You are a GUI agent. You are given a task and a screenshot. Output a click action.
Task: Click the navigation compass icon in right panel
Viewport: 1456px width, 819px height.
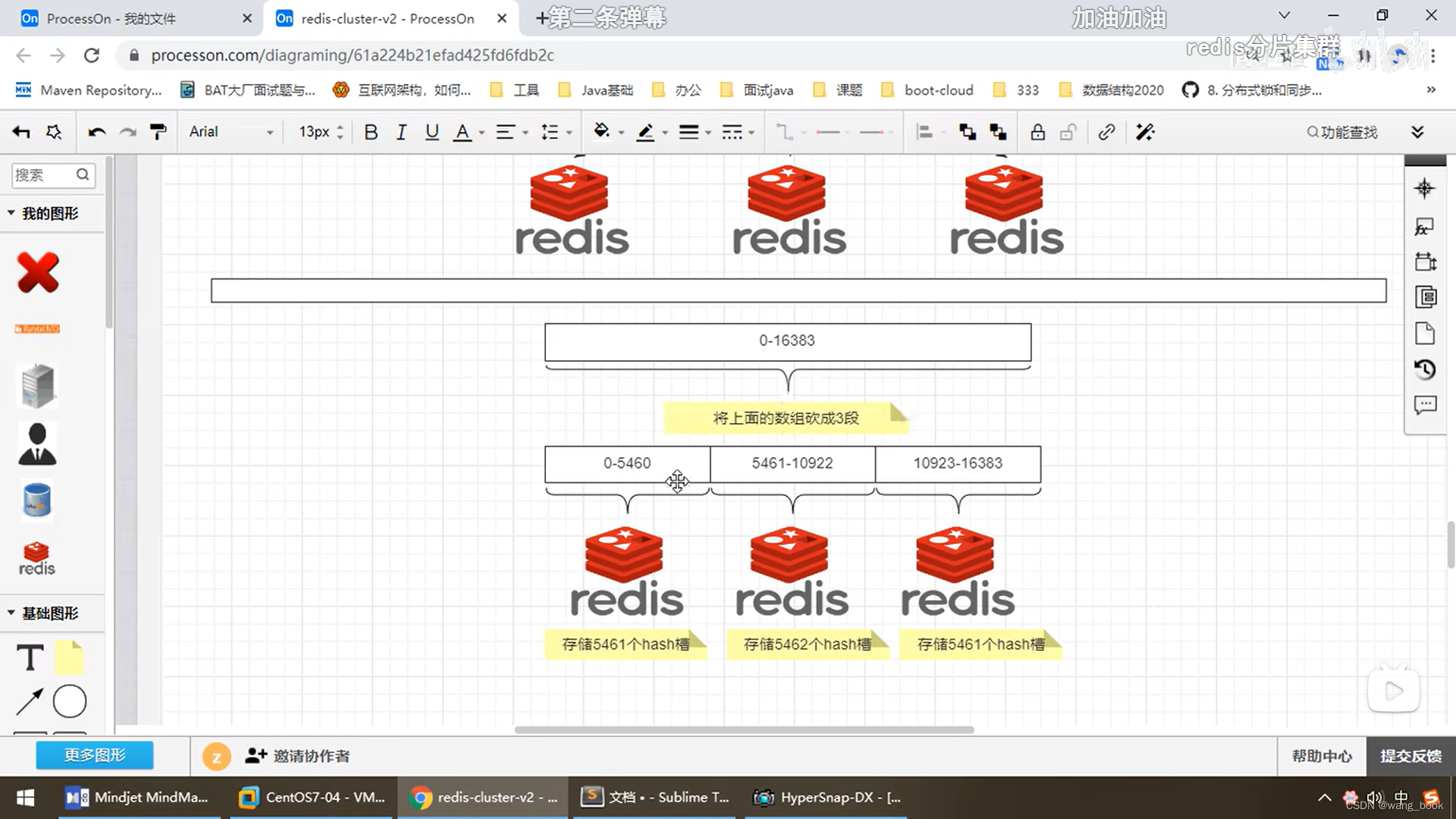click(1424, 189)
